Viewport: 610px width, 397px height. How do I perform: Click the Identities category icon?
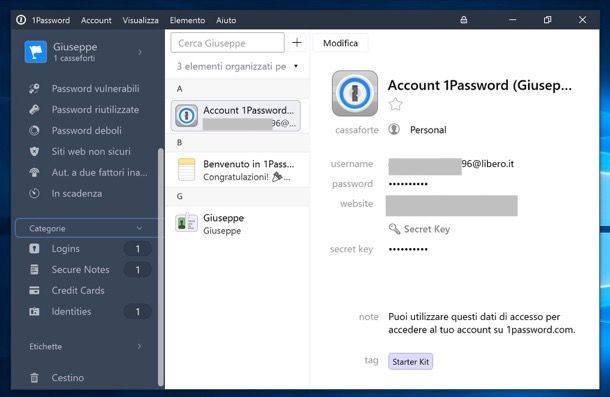(x=34, y=311)
